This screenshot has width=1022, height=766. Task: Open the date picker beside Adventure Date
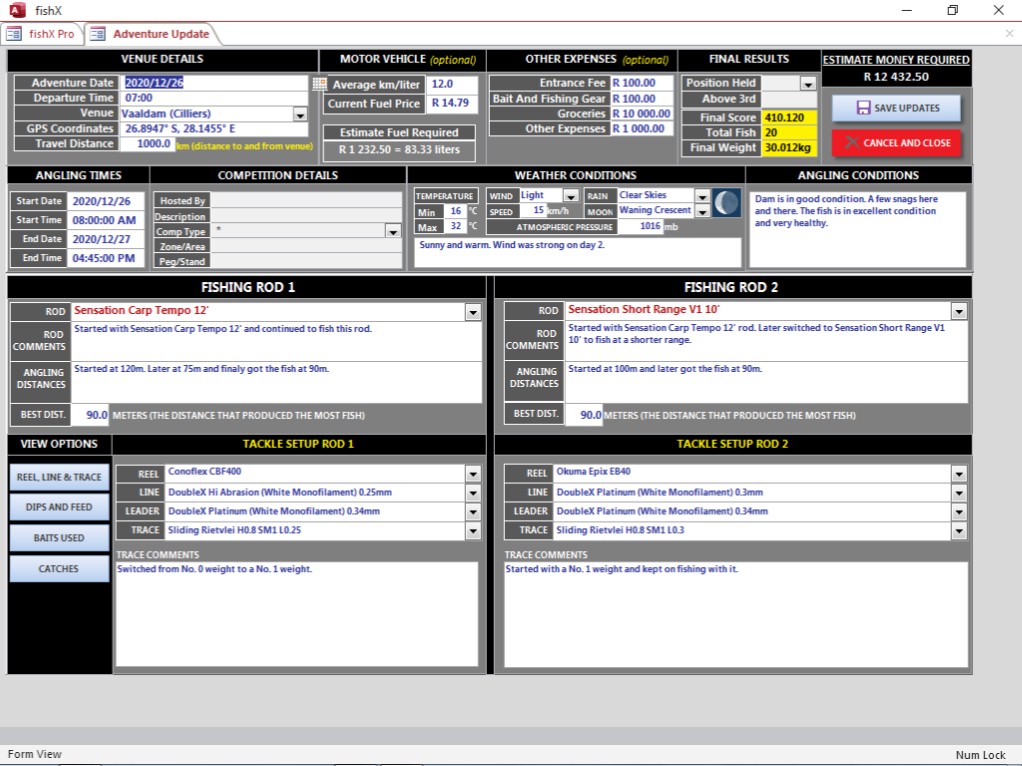tap(320, 84)
